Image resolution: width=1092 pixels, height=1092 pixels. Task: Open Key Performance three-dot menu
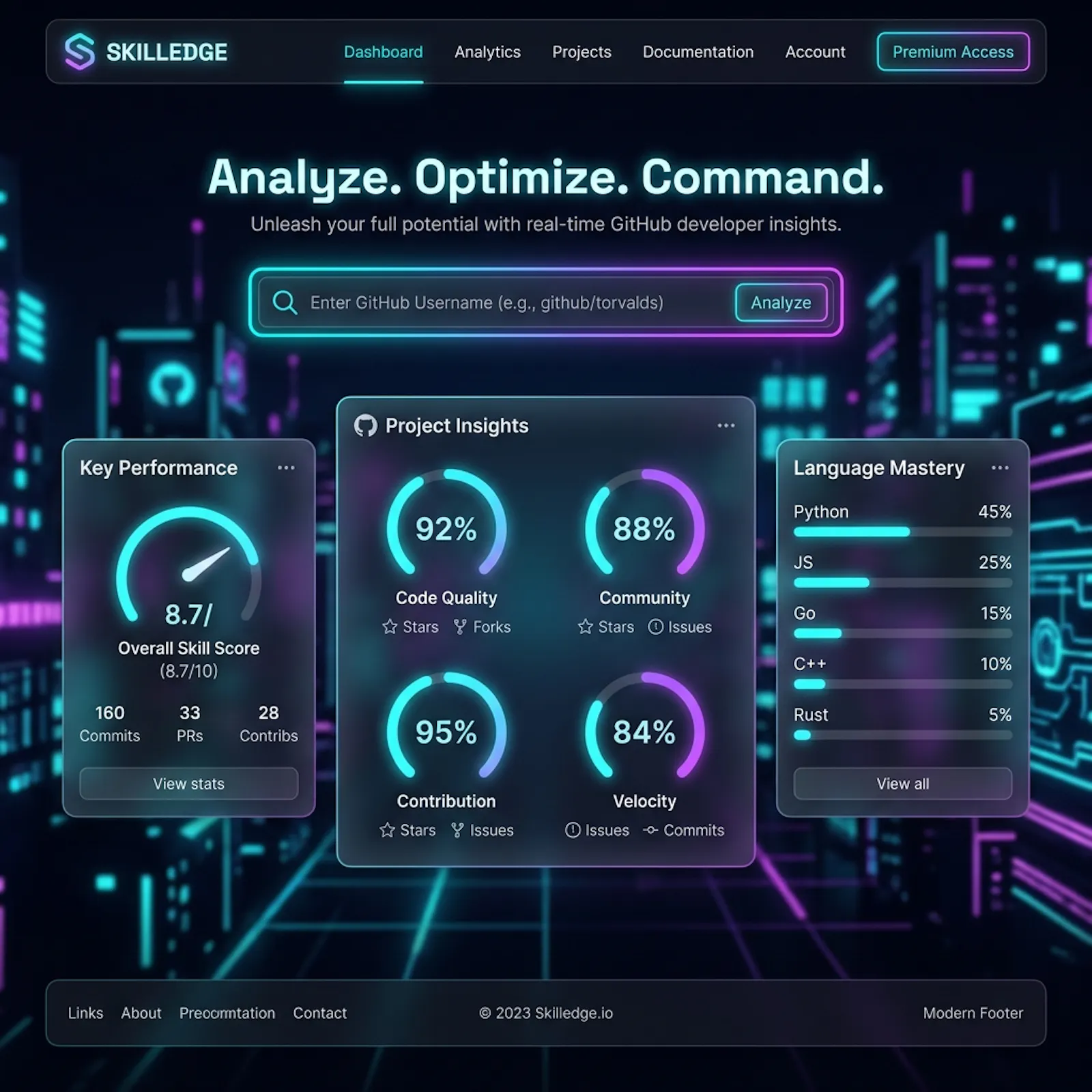(286, 468)
